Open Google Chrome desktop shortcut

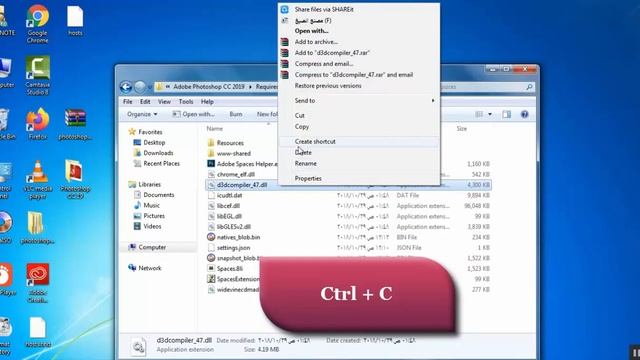(38, 23)
